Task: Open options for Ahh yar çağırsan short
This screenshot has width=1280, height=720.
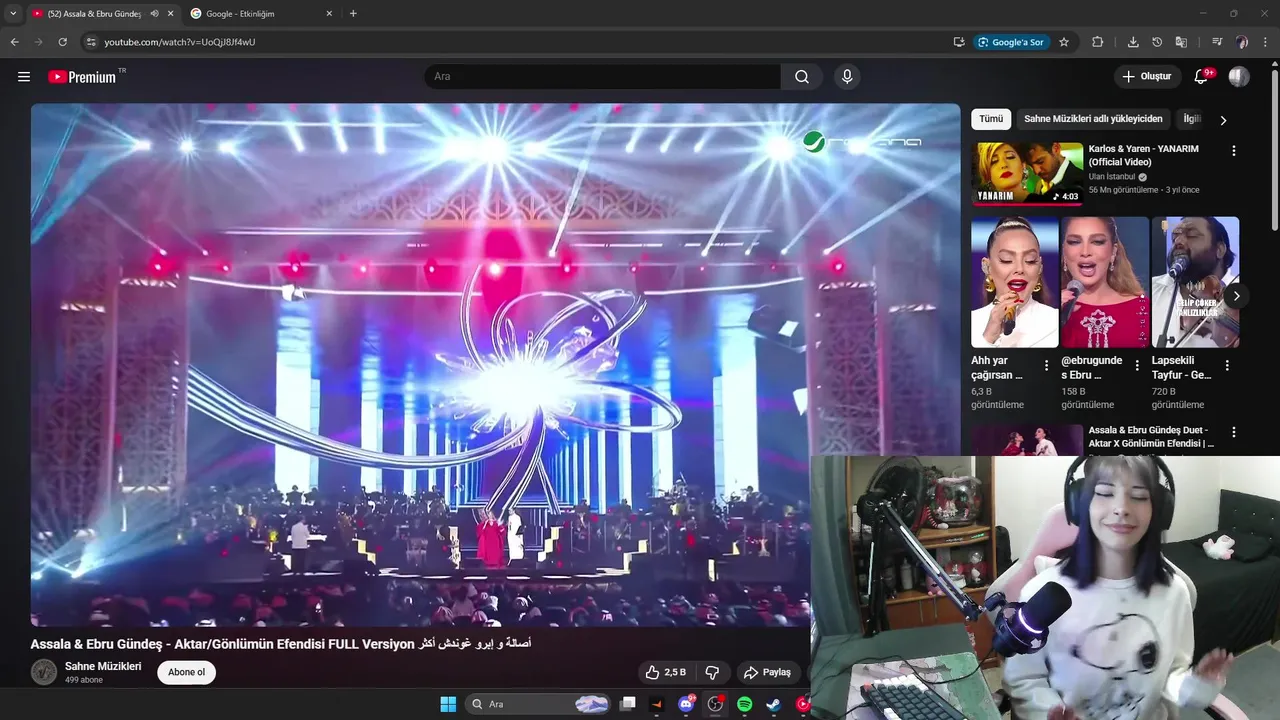Action: tap(1046, 366)
